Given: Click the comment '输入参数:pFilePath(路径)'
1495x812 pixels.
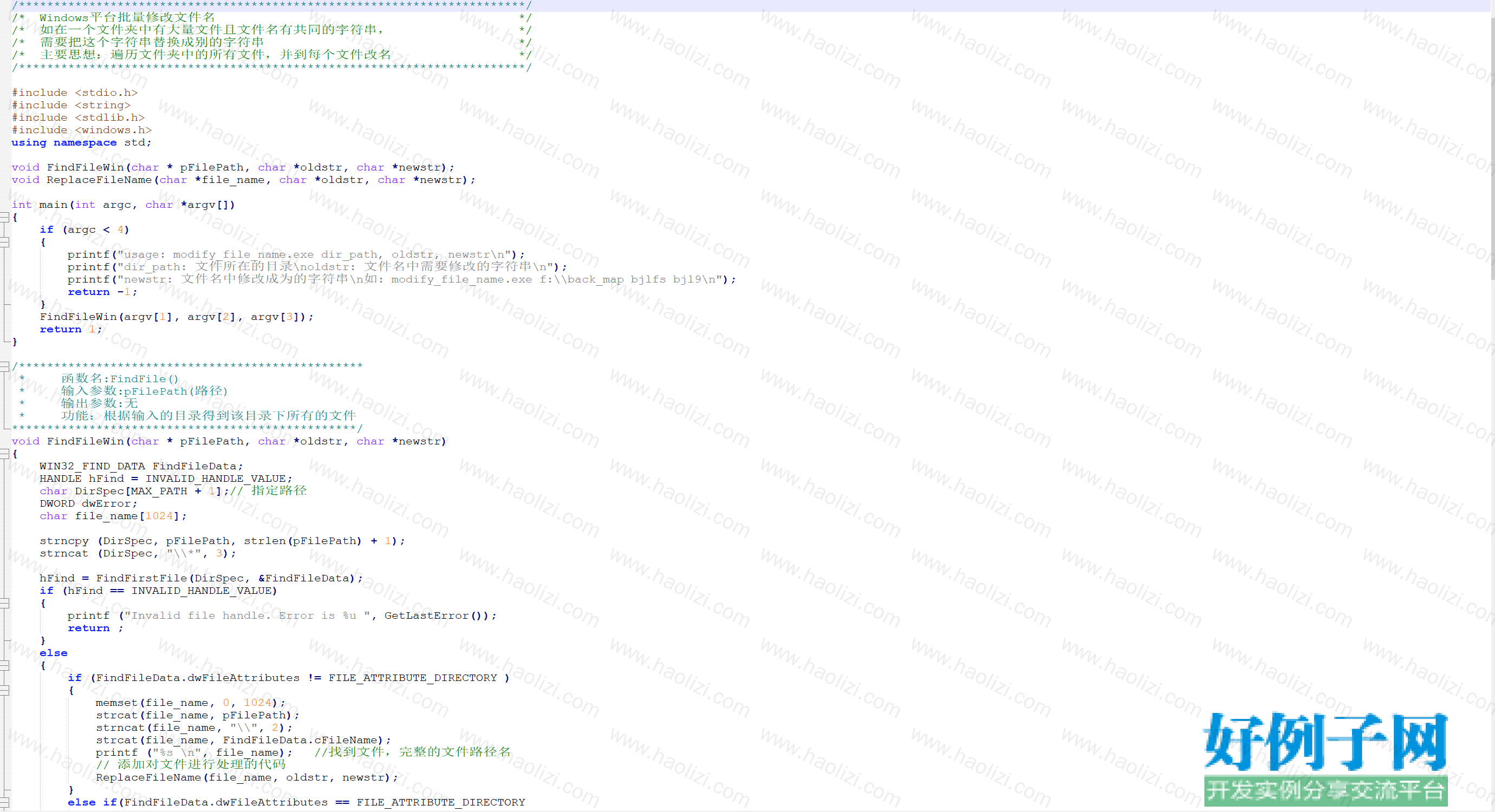Looking at the screenshot, I should pos(145,391).
